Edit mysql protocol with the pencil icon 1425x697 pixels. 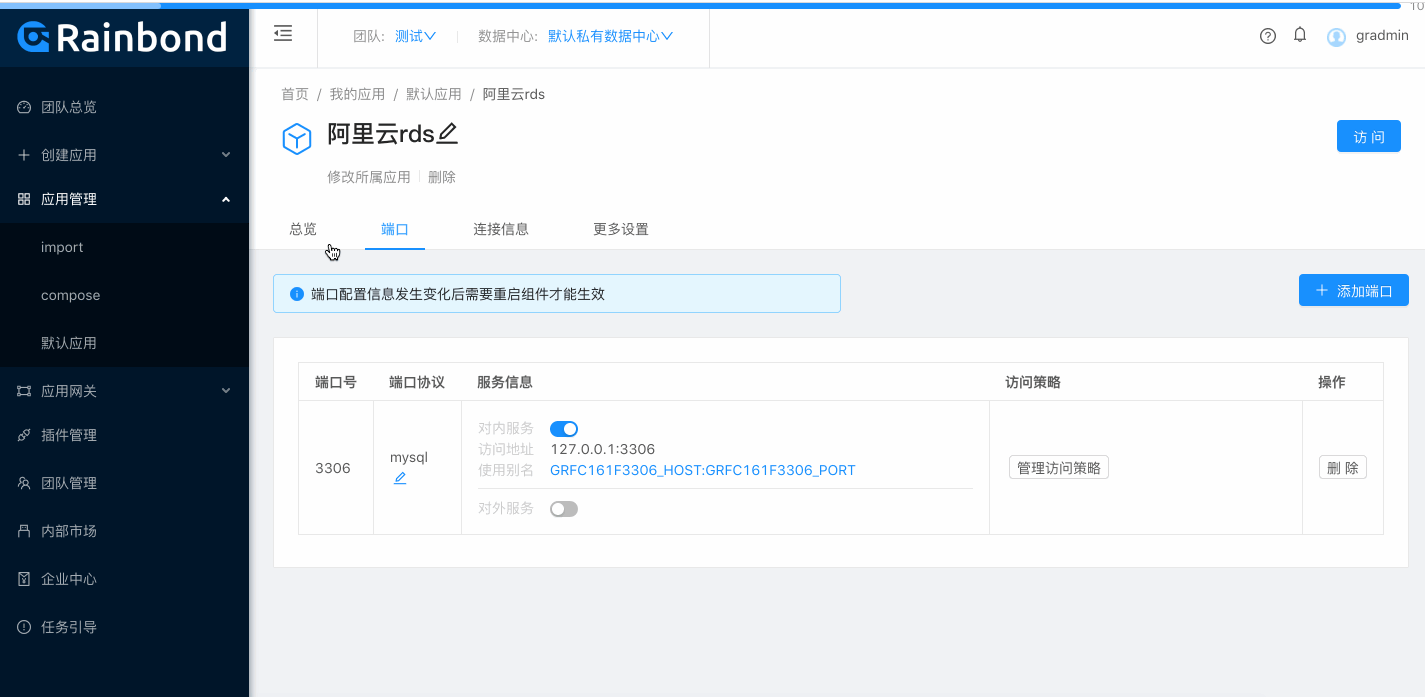(x=400, y=478)
